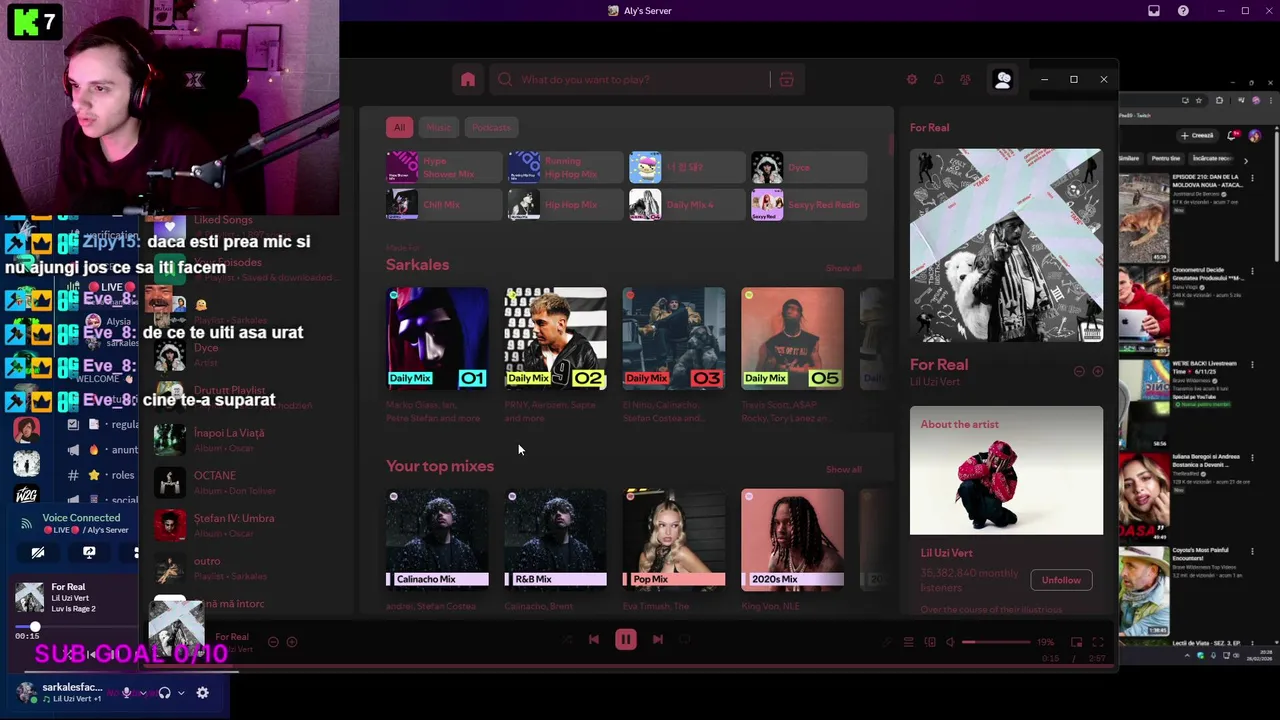Viewport: 1280px width, 720px height.
Task: Pause playback in Spotify player bar
Action: (x=626, y=640)
